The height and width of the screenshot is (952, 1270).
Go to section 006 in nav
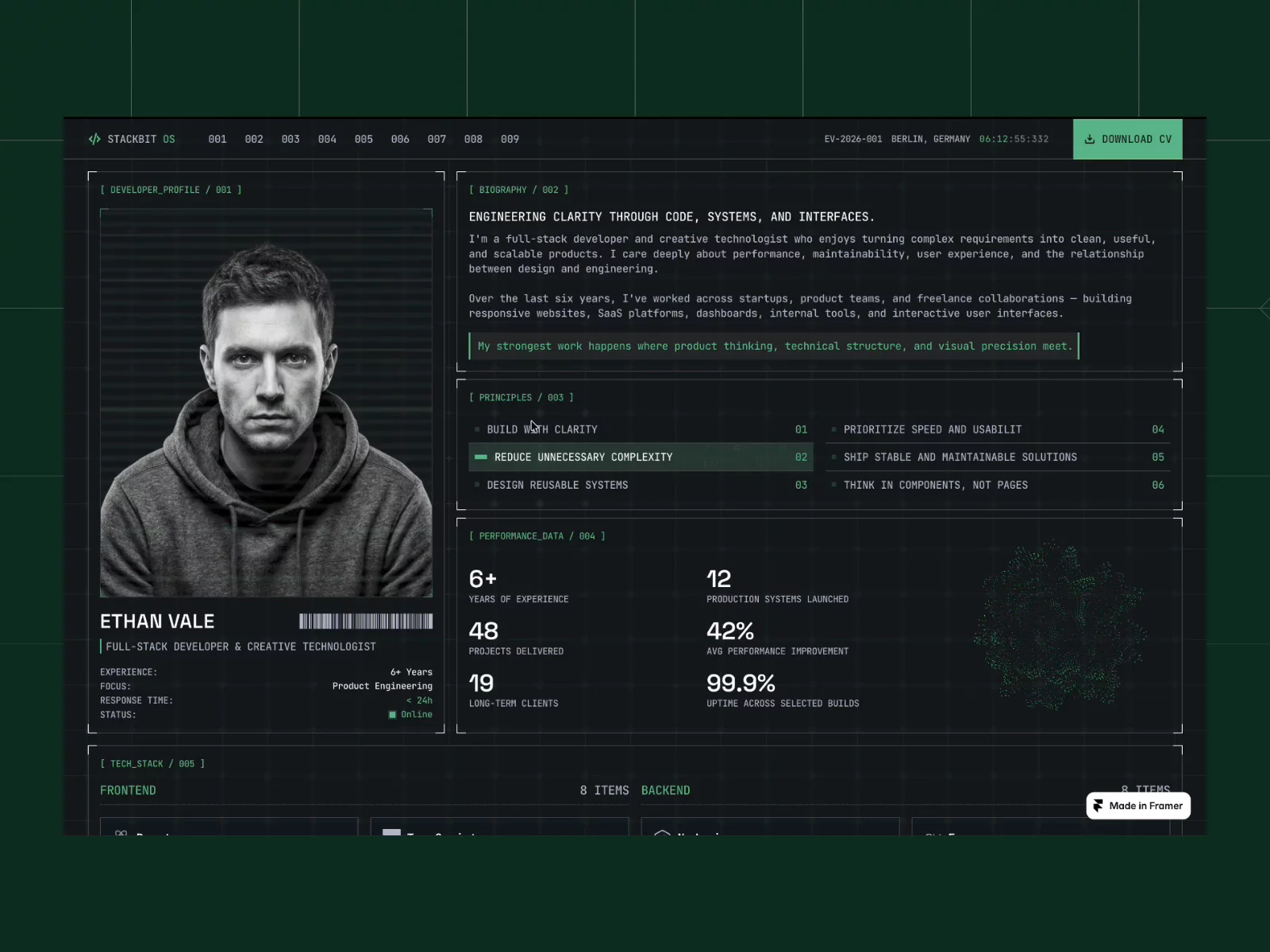400,139
